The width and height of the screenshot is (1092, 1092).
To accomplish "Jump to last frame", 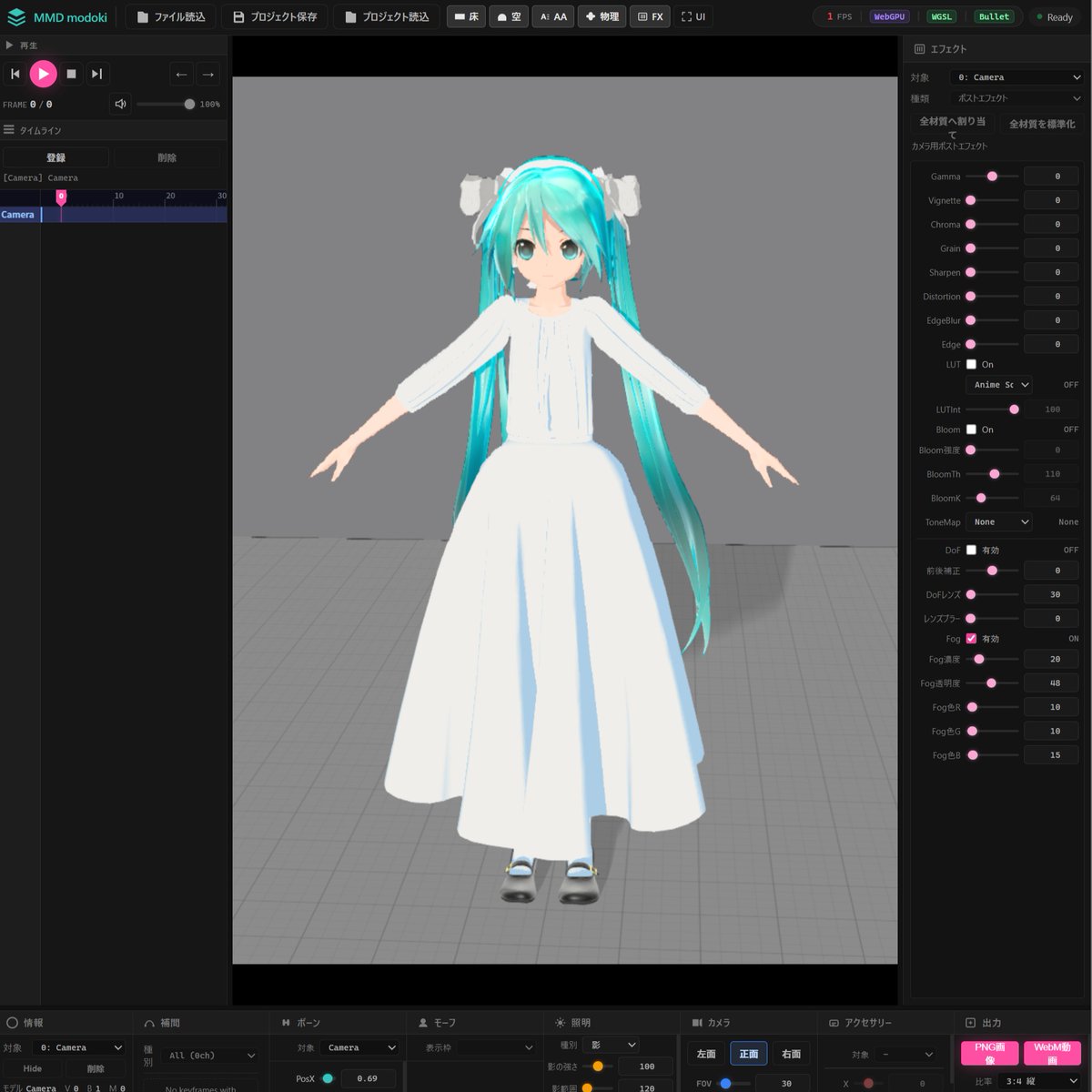I will coord(96,74).
